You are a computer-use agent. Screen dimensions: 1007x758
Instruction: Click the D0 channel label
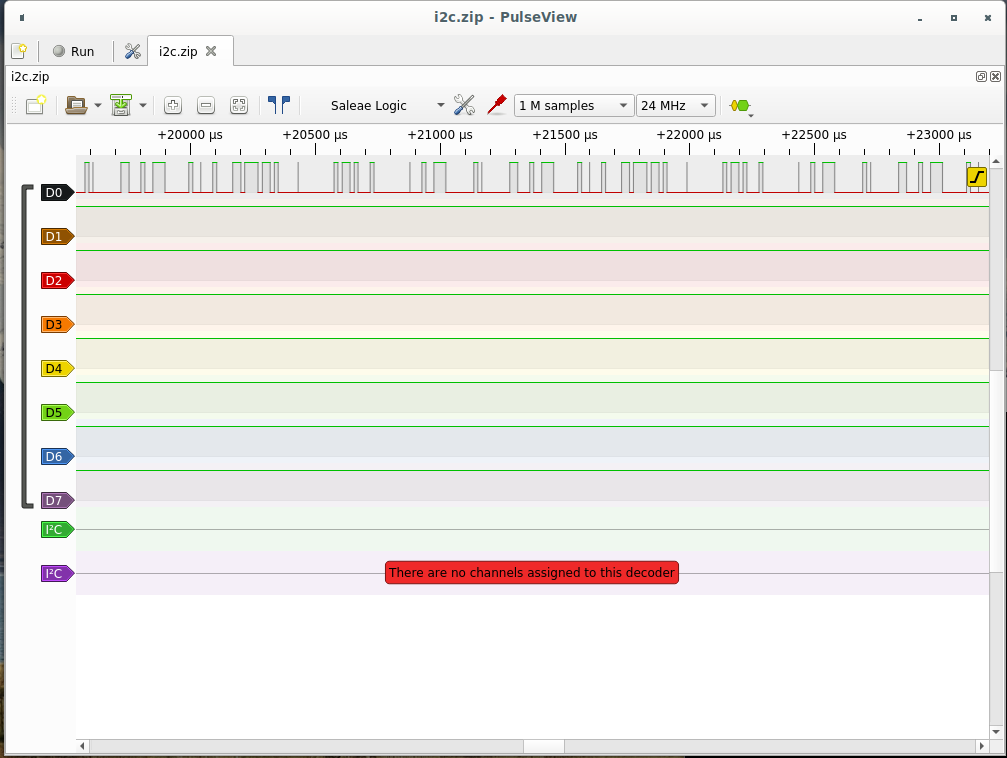(54, 193)
